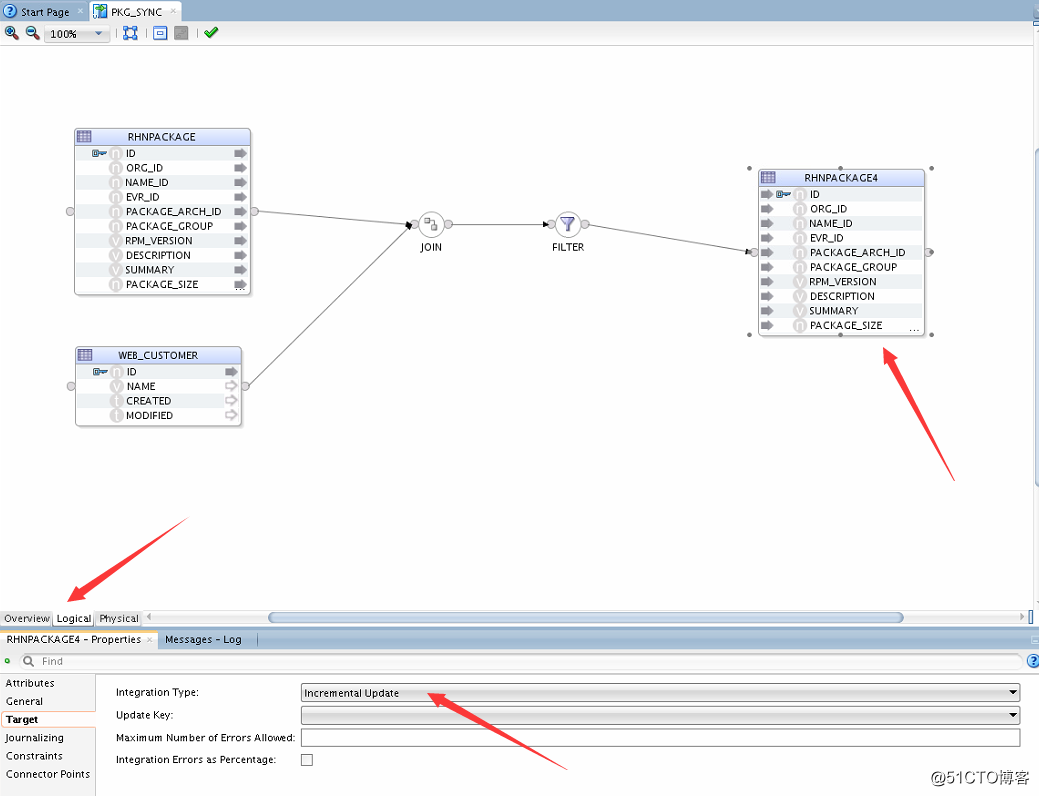
Task: Click the search magnifier icon in Find
Action: 28,661
